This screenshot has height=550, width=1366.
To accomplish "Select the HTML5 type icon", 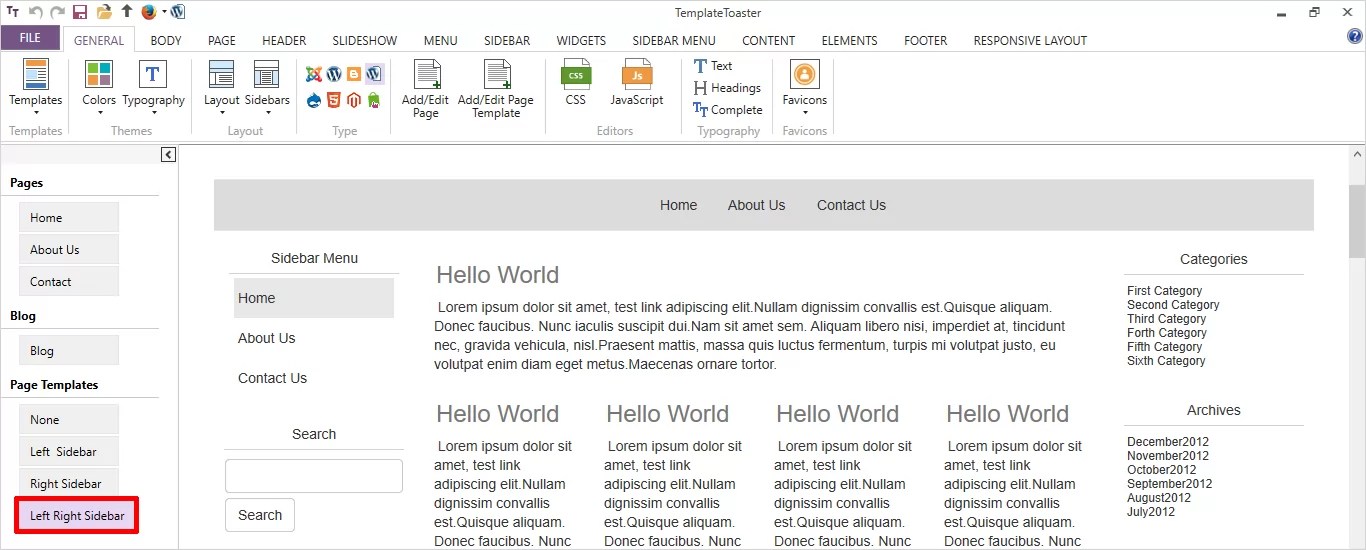I will pyautogui.click(x=334, y=100).
